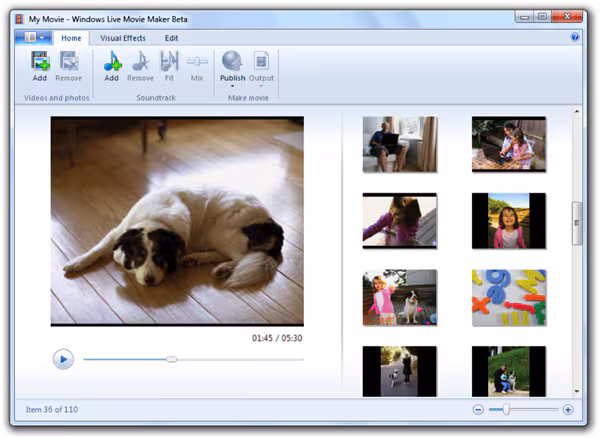Play the movie preview
Image resolution: width=600 pixels, height=438 pixels.
tap(63, 359)
